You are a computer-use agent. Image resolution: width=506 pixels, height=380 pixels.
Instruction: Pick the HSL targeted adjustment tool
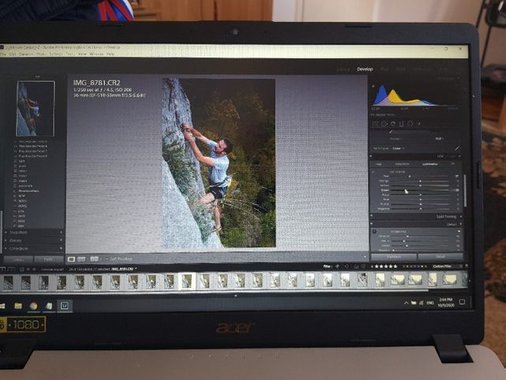click(x=374, y=172)
